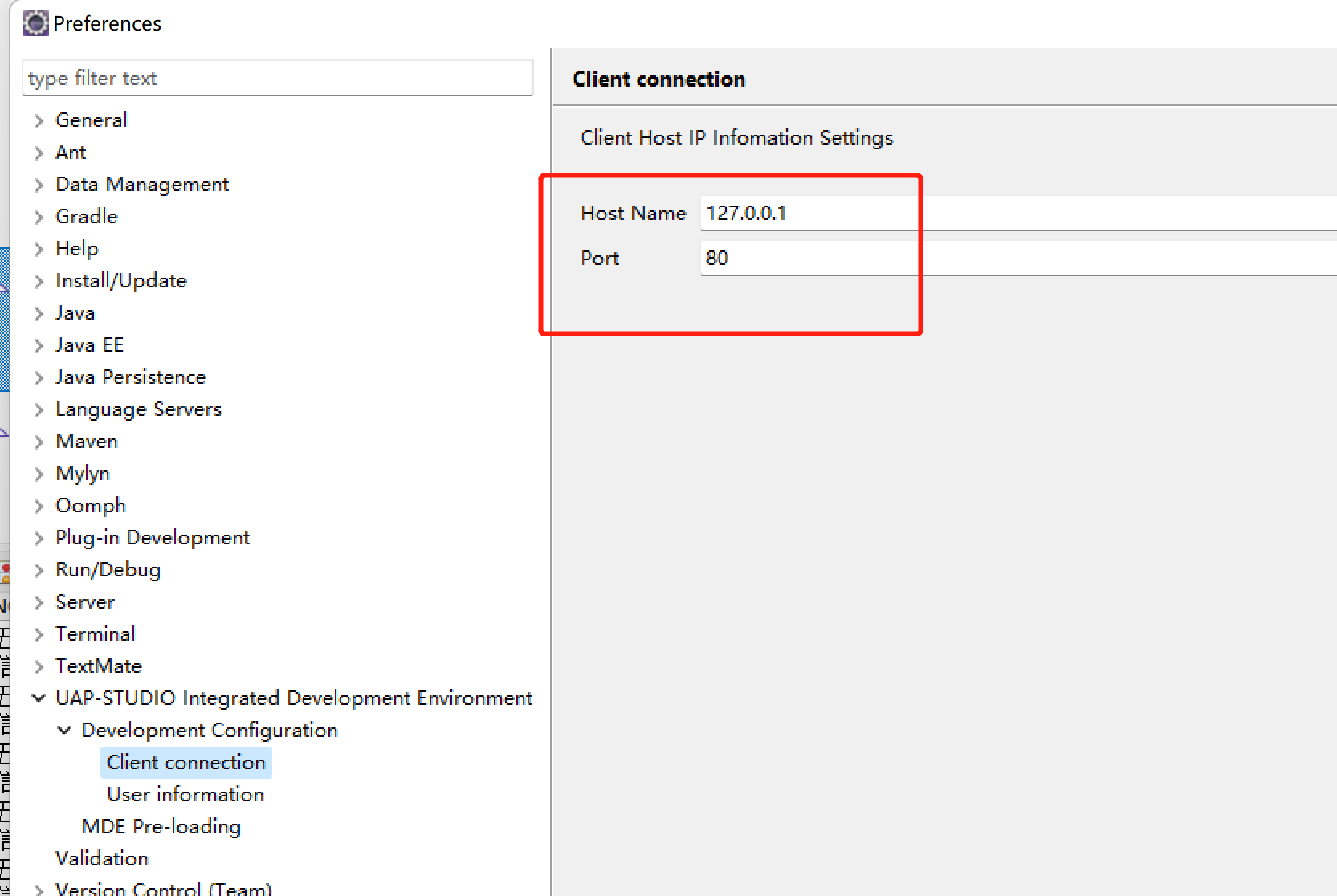The image size is (1337, 896).
Task: Select the MDE Pre-loading entry
Action: click(161, 826)
